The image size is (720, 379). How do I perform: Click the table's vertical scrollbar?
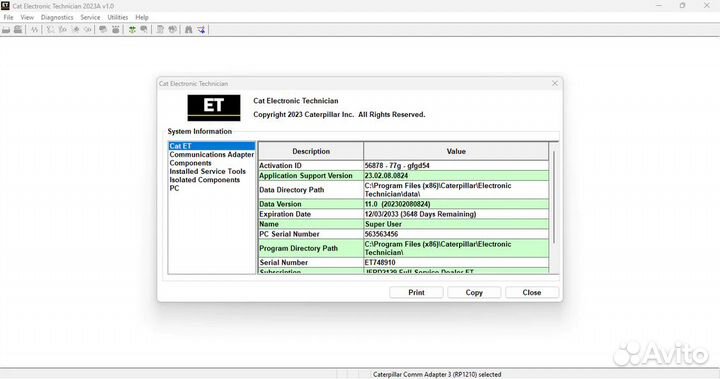tap(554, 198)
